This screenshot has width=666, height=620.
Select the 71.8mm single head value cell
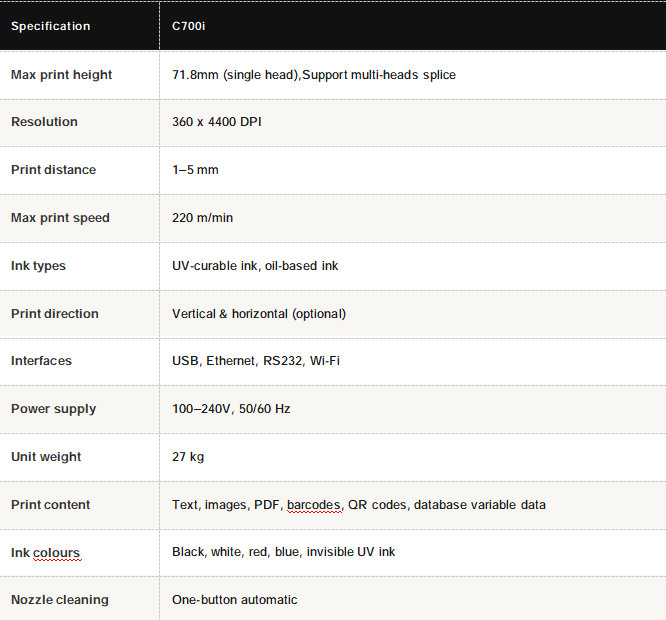pos(313,75)
